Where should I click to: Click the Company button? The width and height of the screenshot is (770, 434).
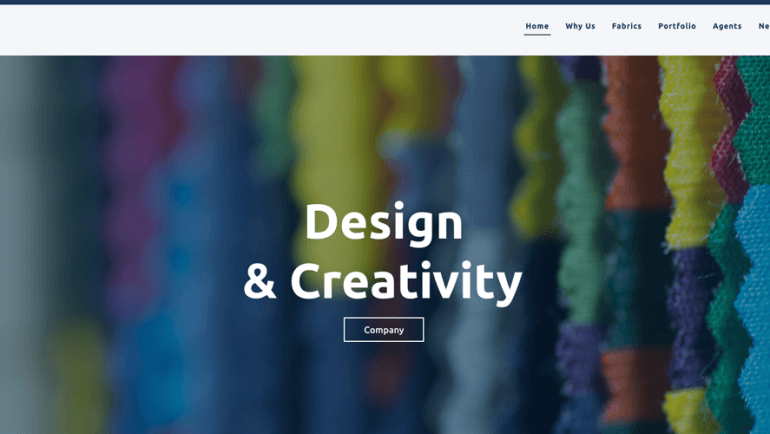tap(384, 329)
